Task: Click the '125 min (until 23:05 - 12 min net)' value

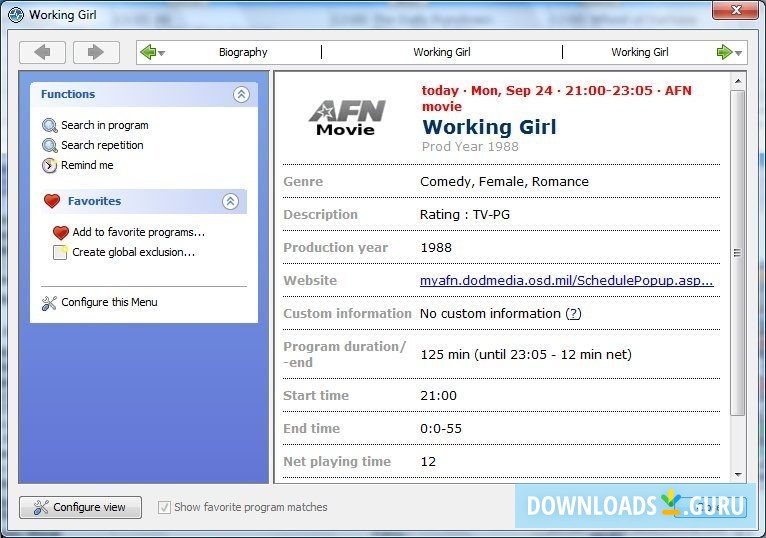Action: pos(526,354)
